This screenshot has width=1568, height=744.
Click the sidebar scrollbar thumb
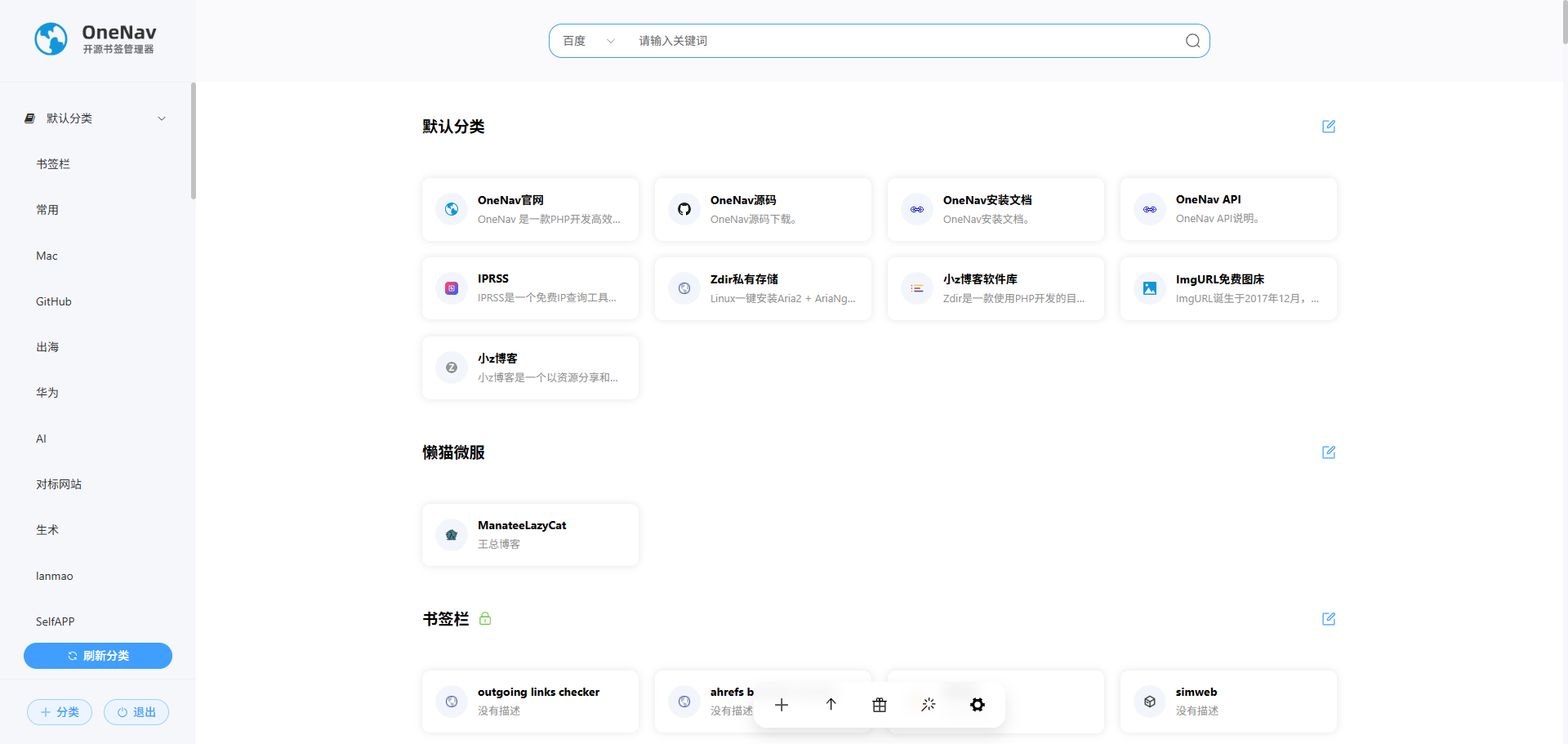click(194, 140)
